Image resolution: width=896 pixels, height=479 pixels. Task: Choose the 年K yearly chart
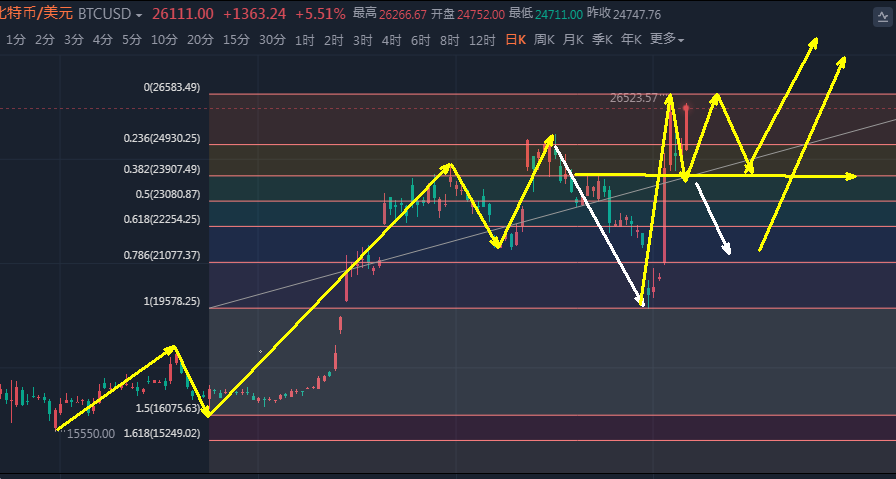(631, 39)
